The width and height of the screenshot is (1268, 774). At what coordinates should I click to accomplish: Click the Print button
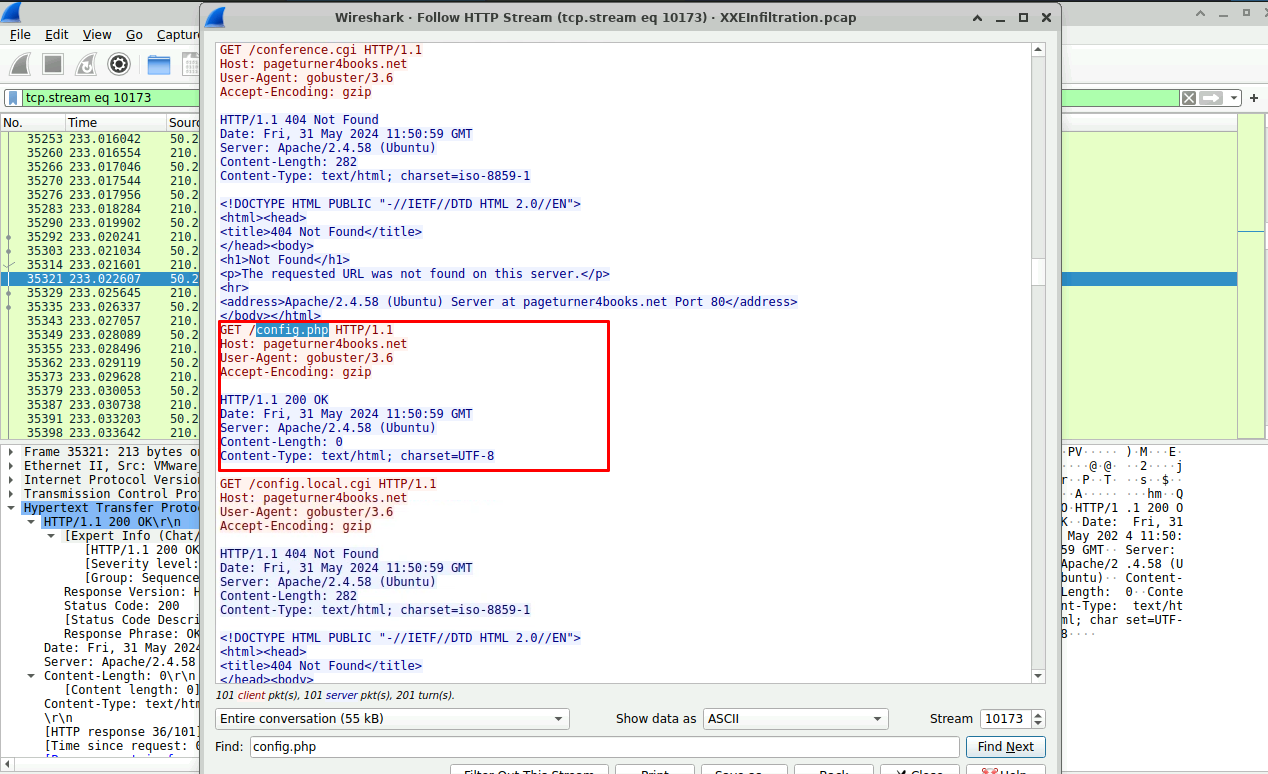pyautogui.click(x=655, y=770)
